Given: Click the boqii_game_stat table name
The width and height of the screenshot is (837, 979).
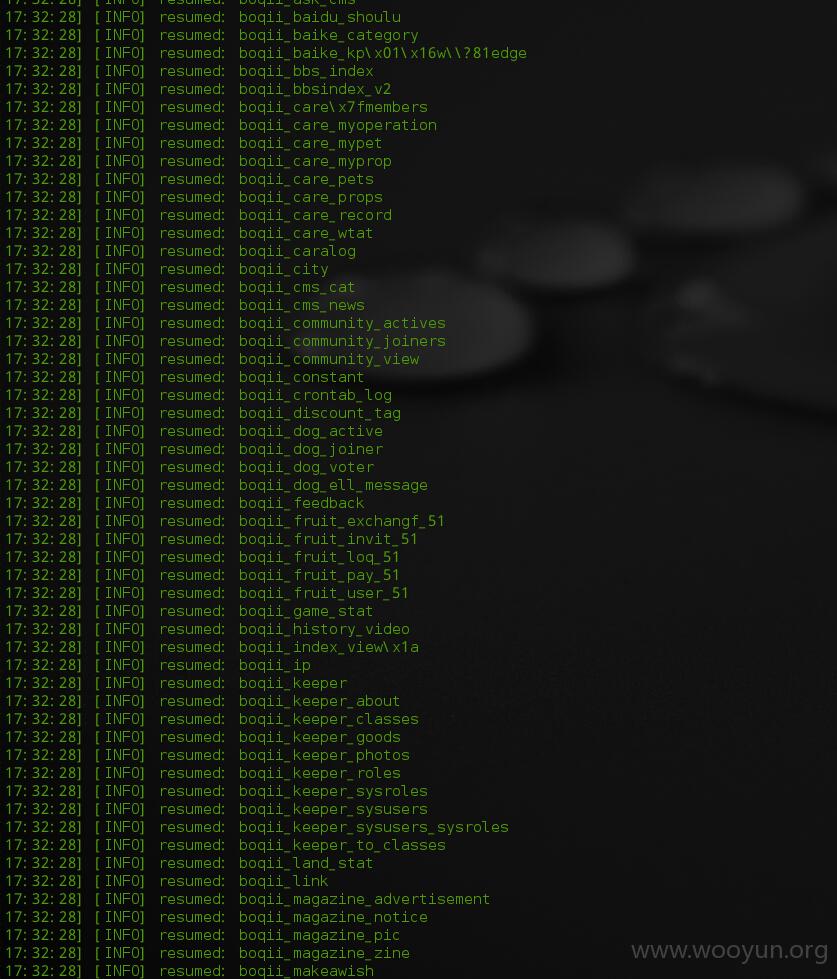Looking at the screenshot, I should 306,611.
